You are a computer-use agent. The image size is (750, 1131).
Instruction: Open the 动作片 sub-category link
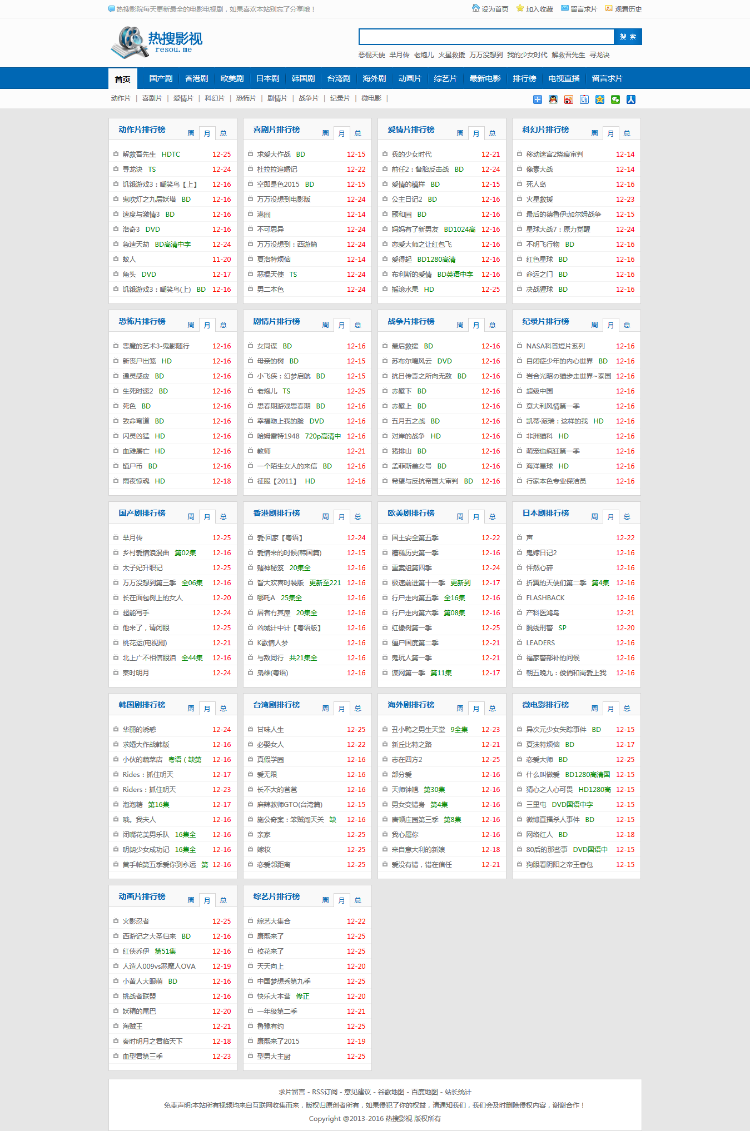point(120,98)
